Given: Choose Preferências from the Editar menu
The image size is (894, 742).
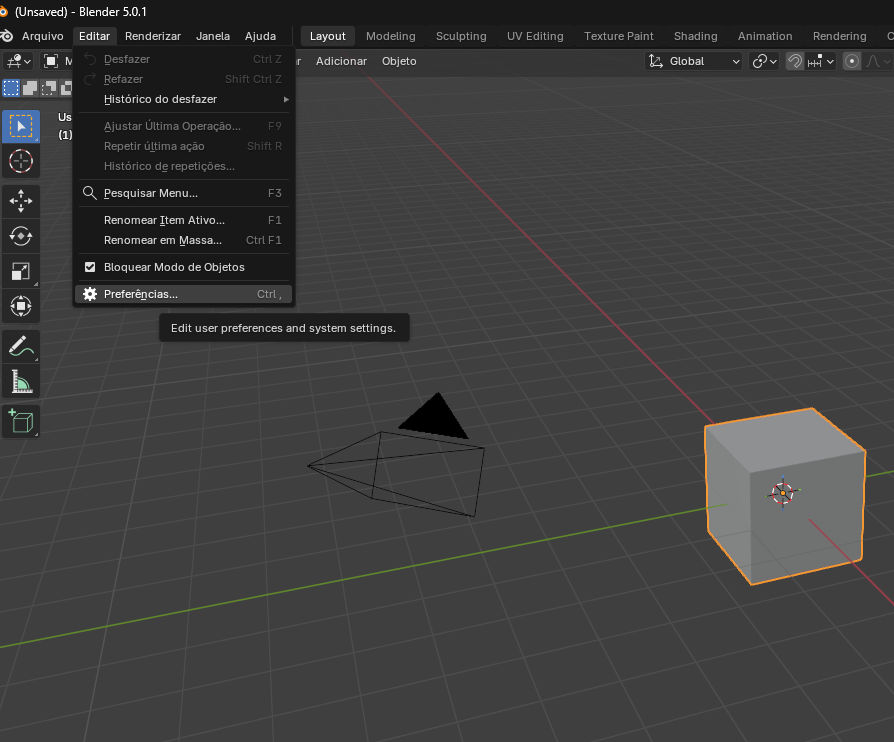Looking at the screenshot, I should point(183,294).
